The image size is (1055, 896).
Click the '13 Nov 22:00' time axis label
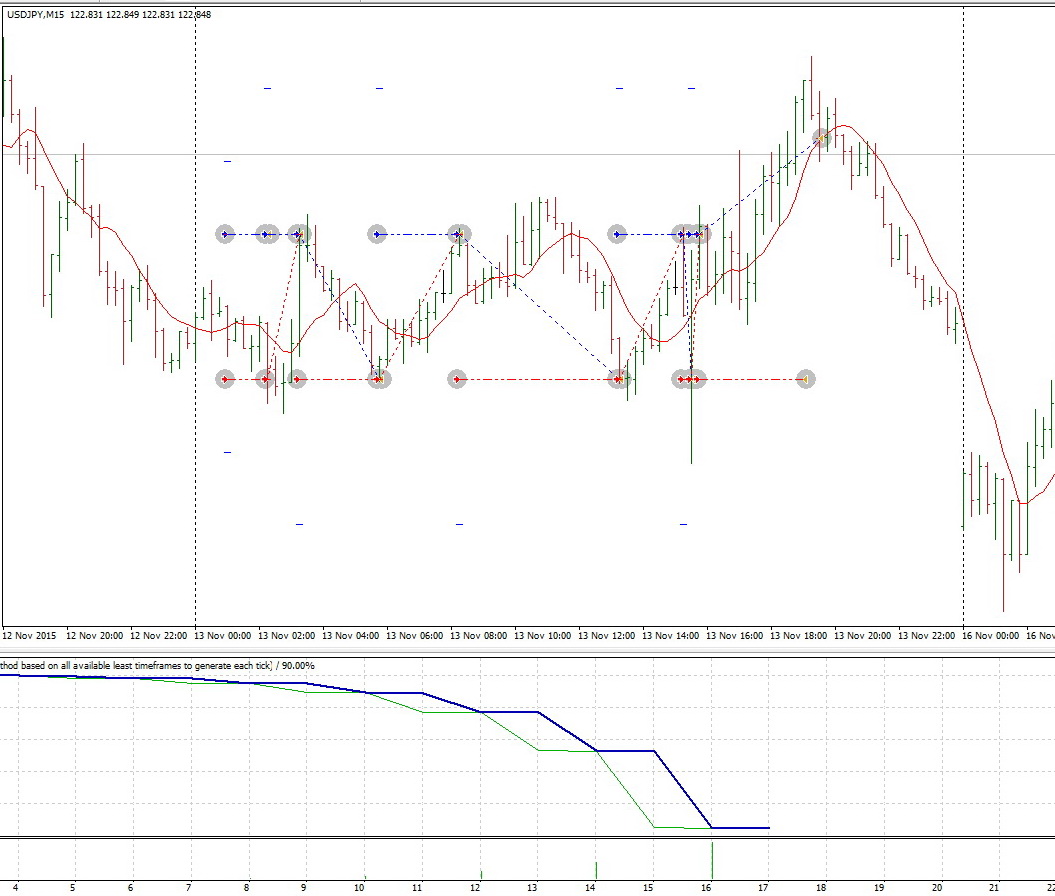point(926,636)
